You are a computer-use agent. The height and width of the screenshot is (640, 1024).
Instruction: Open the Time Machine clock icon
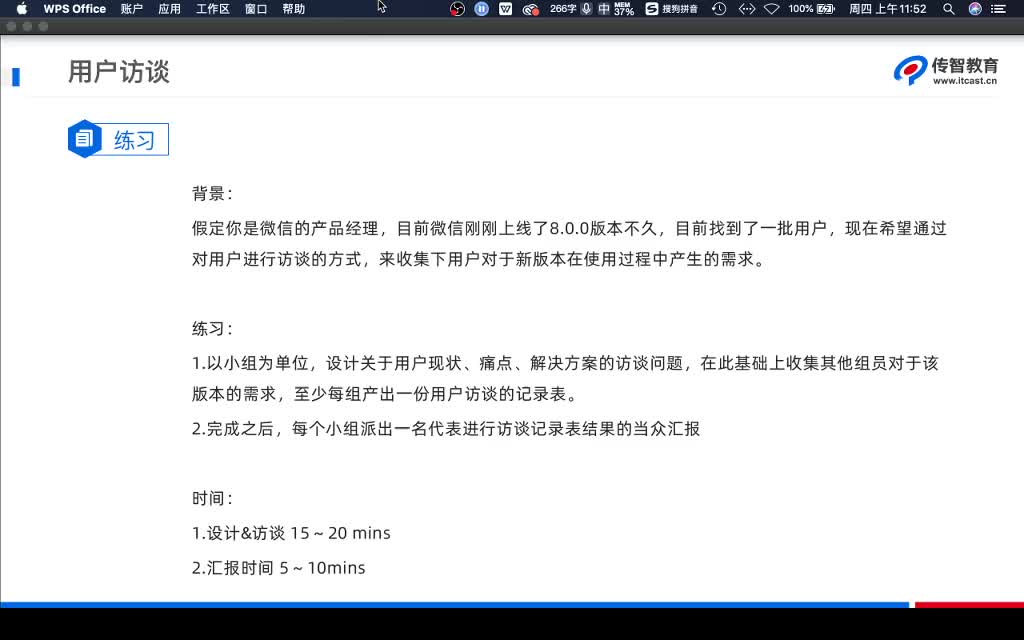click(x=719, y=8)
